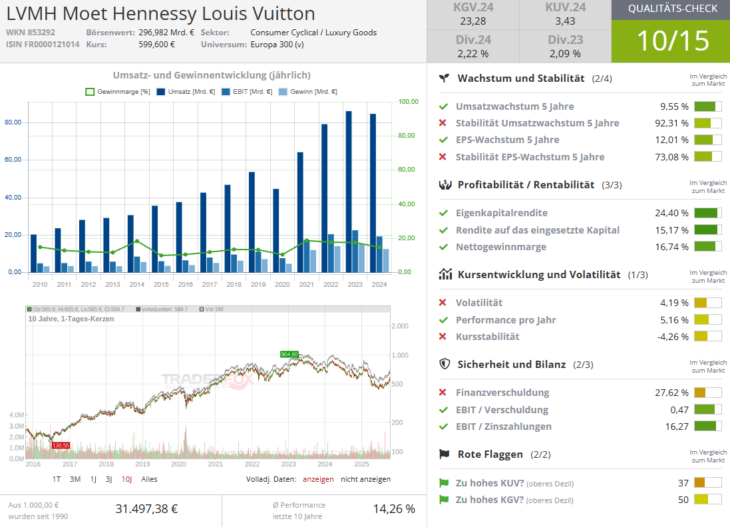Click the hands icon beside Profitabilität / Rentabilität
730x527 pixels.
coord(443,185)
